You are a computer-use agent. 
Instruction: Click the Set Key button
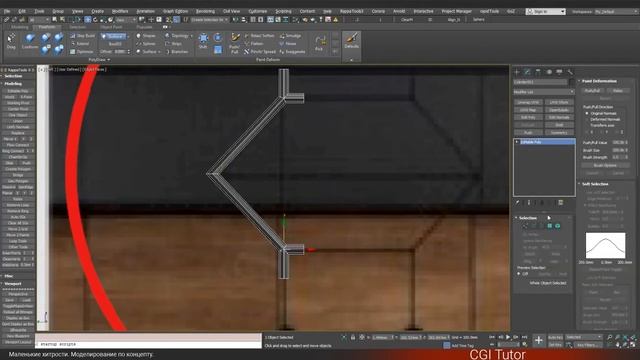point(555,345)
